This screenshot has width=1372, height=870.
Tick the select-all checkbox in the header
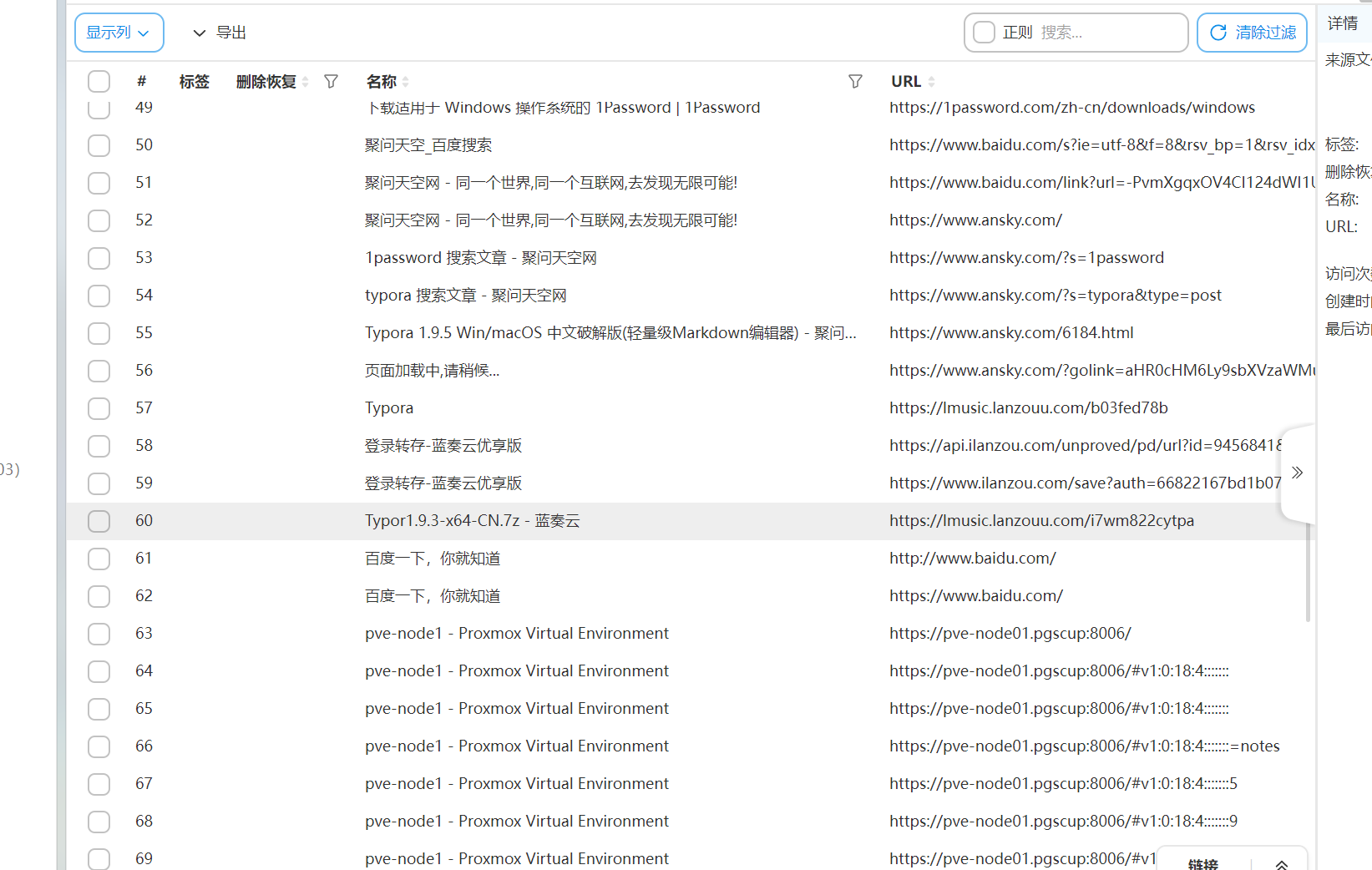click(99, 82)
